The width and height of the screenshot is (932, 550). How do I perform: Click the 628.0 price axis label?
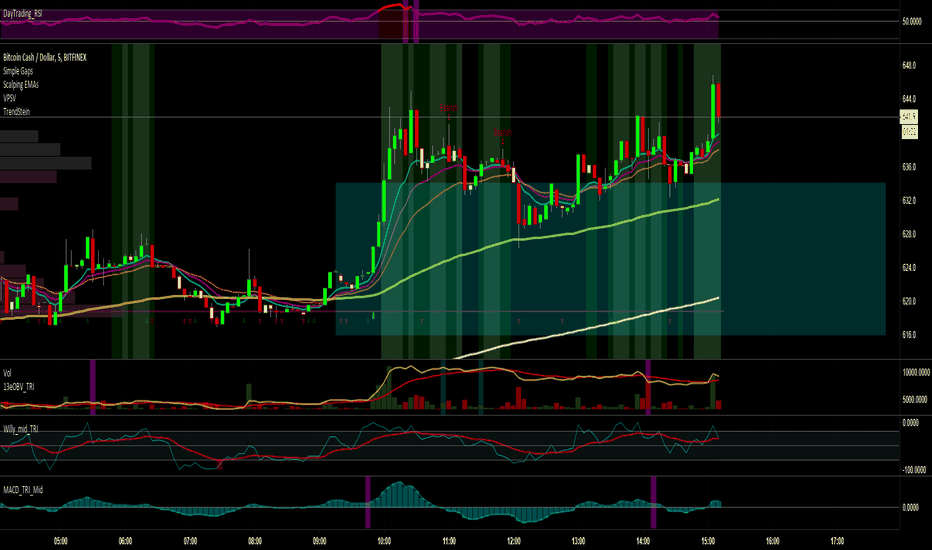pos(909,234)
